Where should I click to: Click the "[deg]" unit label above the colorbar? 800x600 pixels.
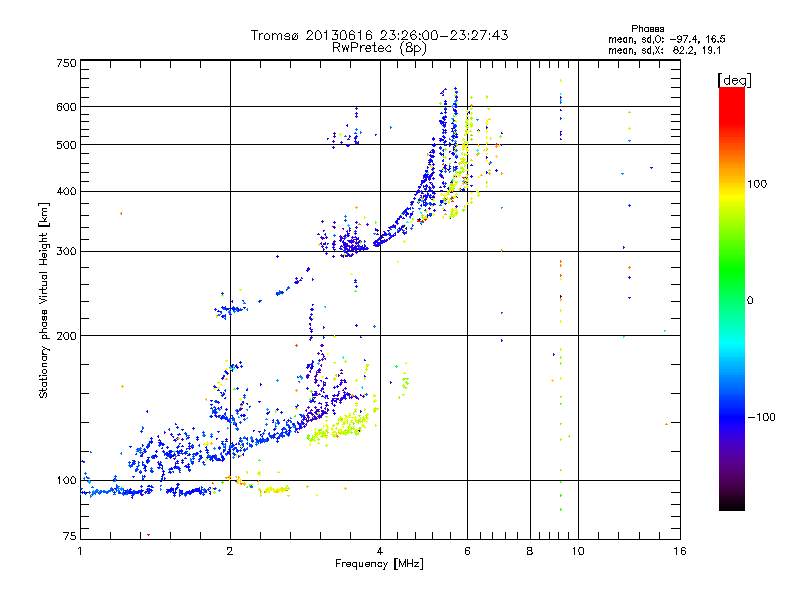click(x=734, y=80)
